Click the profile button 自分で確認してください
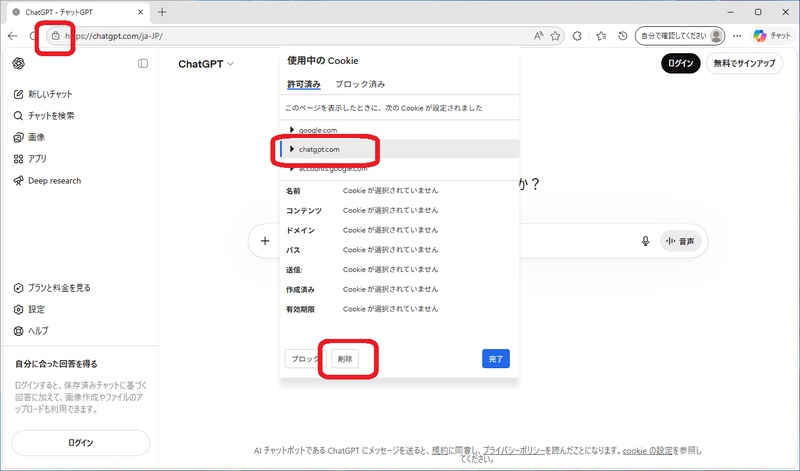800x471 pixels. pos(680,36)
